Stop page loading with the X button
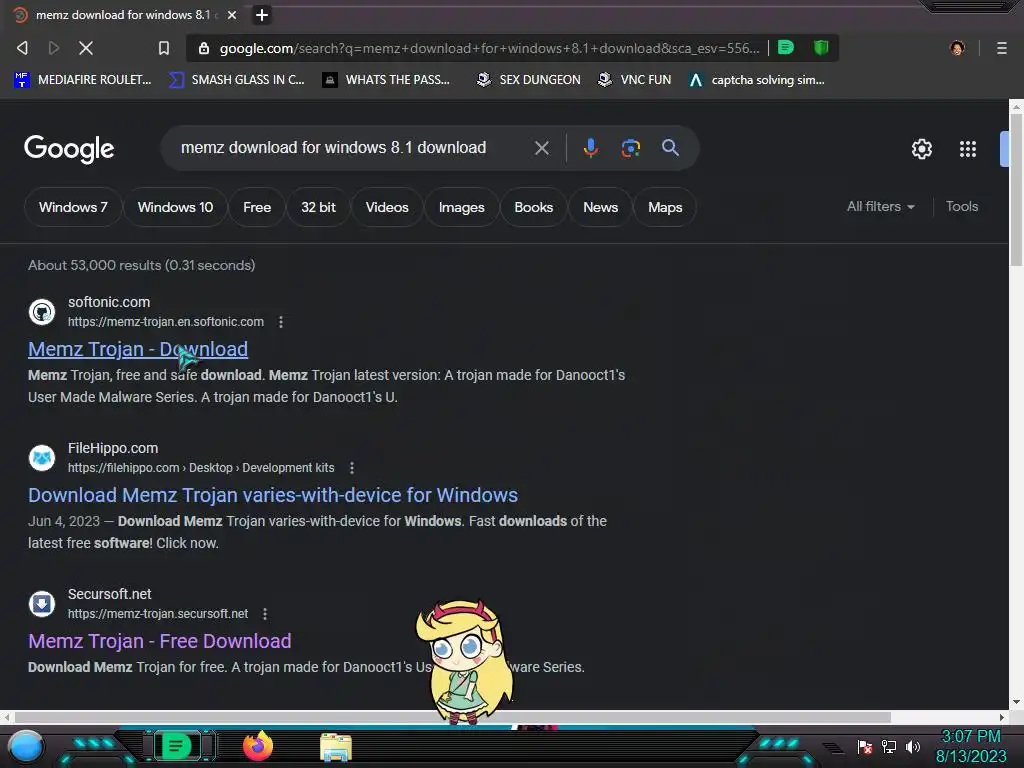Viewport: 1024px width, 768px height. 86,48
